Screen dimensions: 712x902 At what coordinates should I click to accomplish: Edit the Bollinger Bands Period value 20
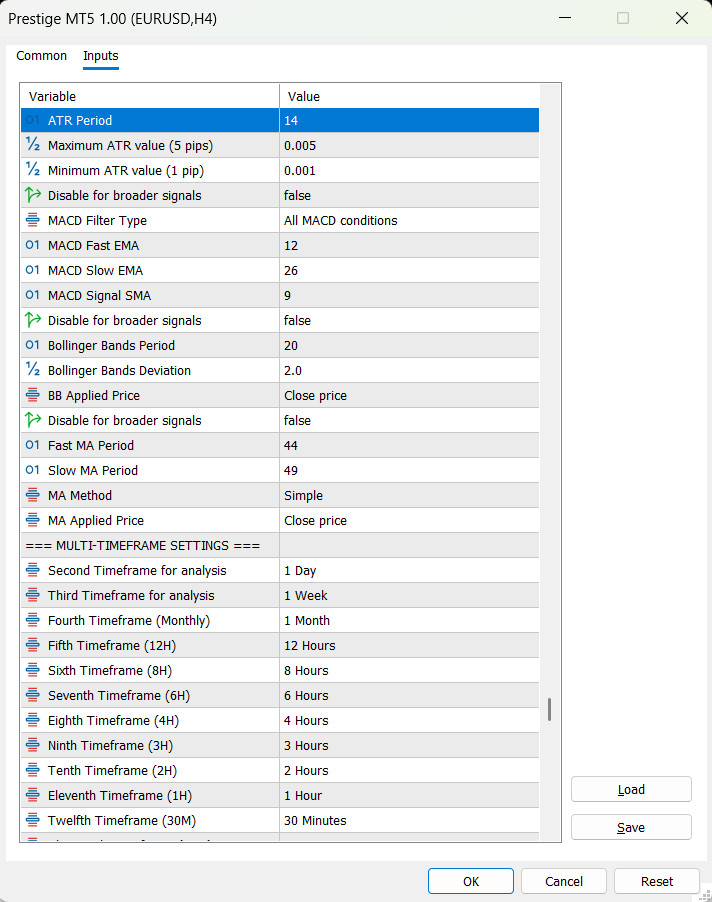(x=409, y=345)
